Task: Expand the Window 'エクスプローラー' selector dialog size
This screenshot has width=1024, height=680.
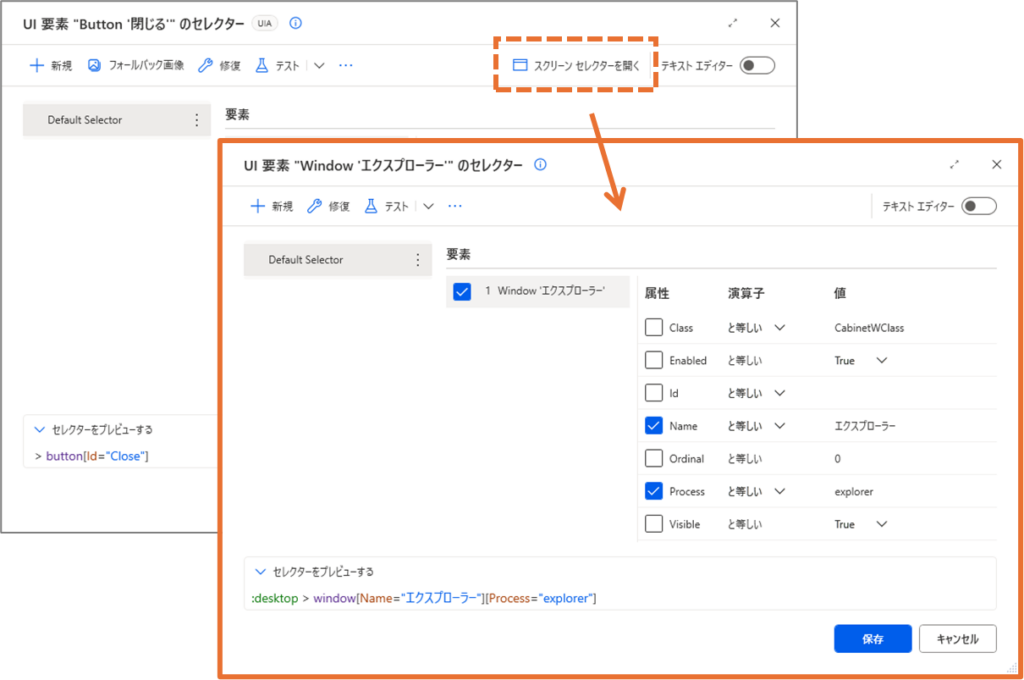Action: (954, 165)
